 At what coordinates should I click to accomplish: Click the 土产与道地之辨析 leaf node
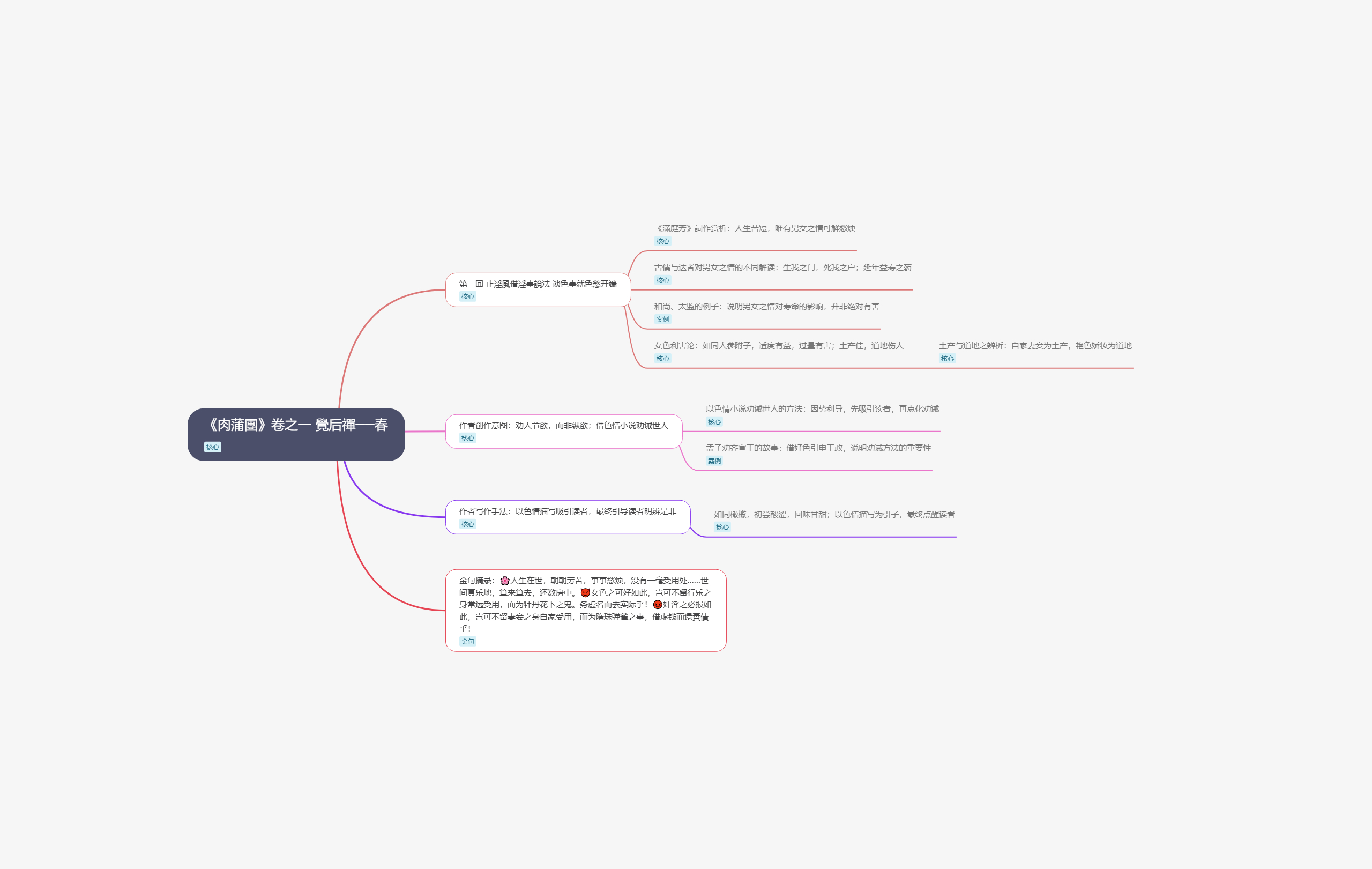click(1035, 345)
